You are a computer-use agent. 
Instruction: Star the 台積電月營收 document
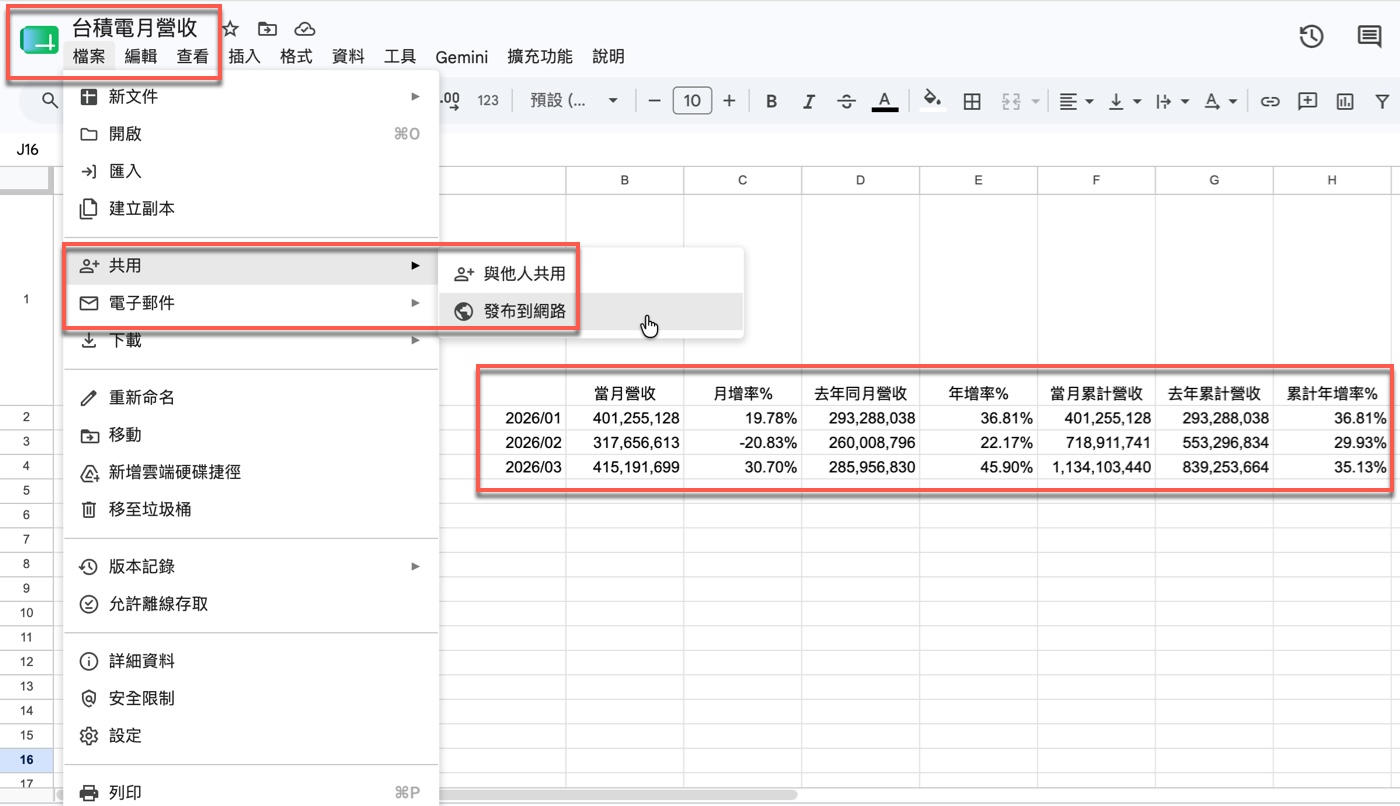pos(230,29)
